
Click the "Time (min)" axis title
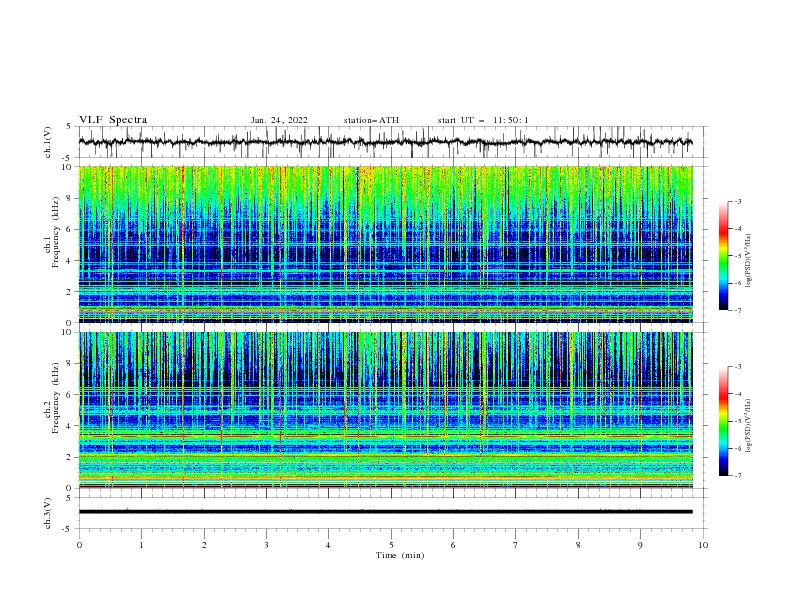click(400, 555)
